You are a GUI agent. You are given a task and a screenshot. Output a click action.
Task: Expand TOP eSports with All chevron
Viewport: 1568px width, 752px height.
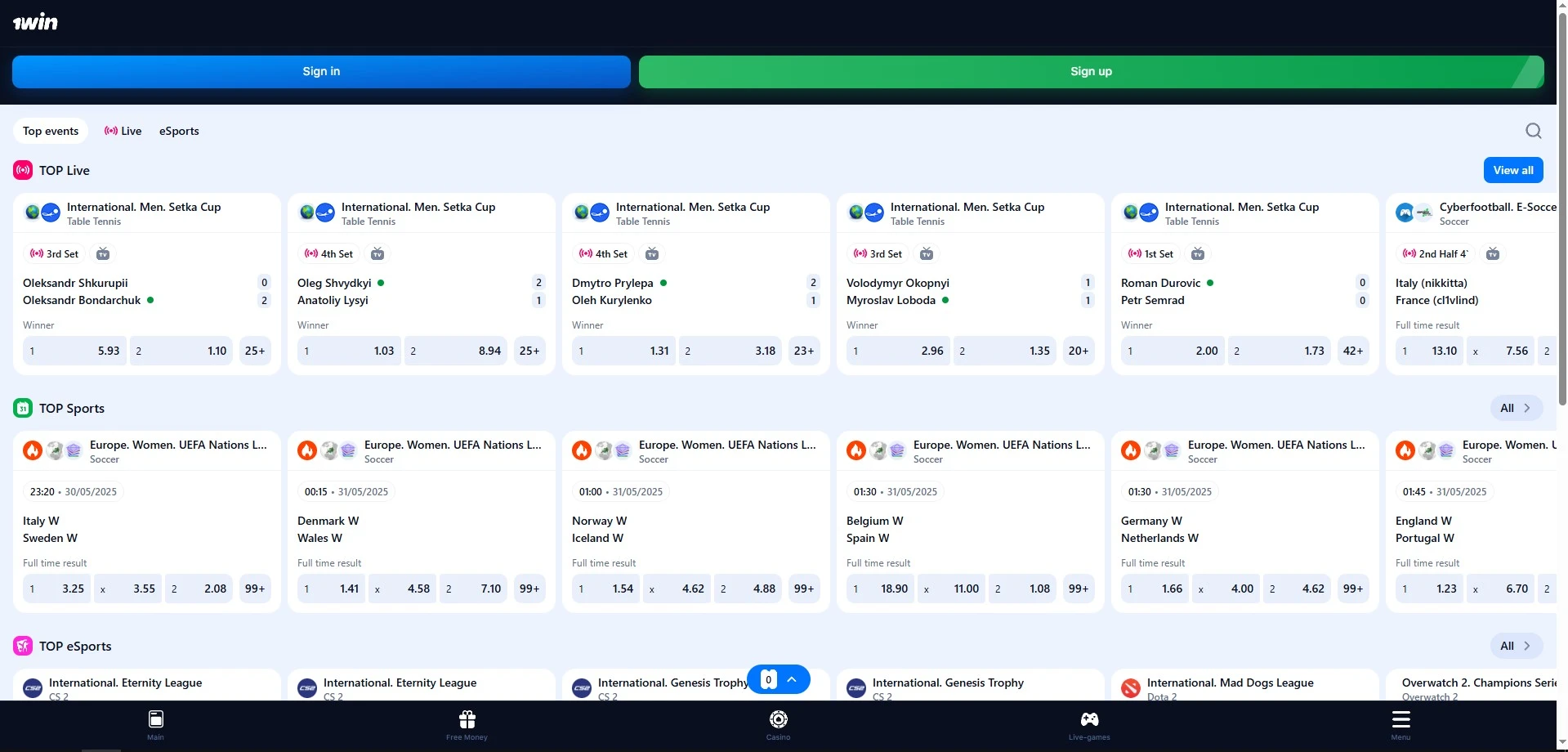click(x=1517, y=646)
